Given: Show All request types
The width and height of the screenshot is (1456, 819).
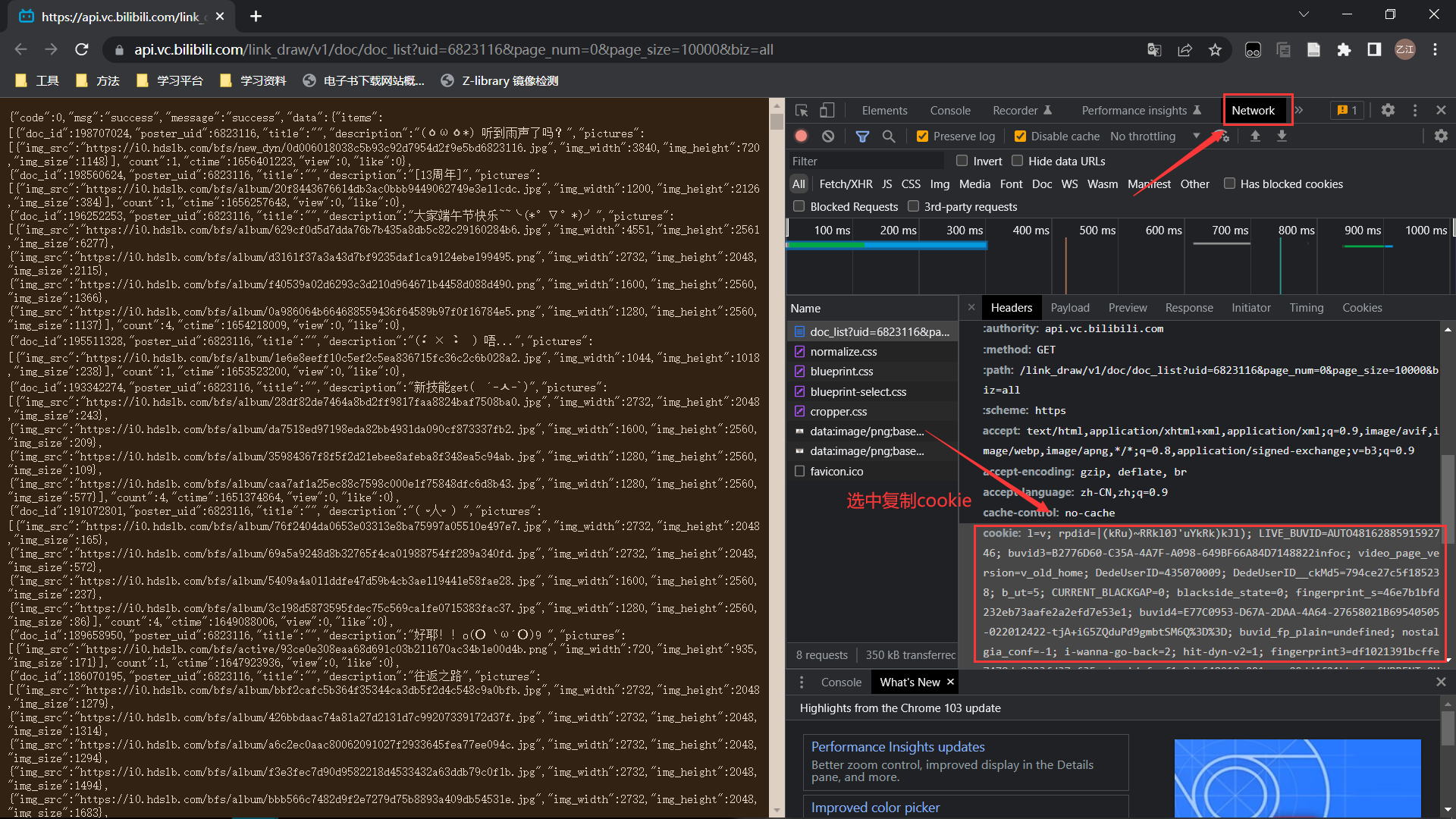Looking at the screenshot, I should [799, 184].
